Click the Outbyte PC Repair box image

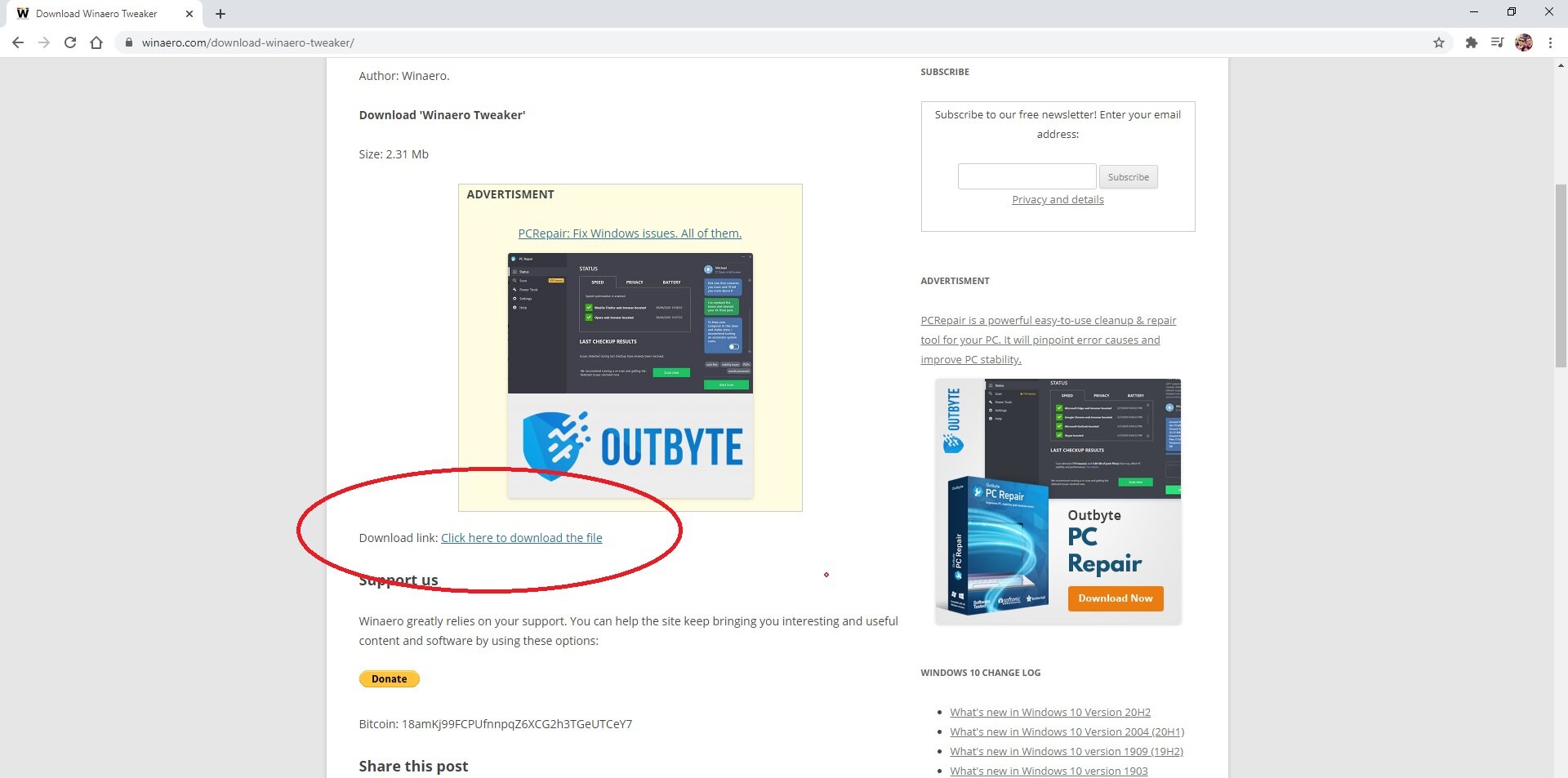998,545
